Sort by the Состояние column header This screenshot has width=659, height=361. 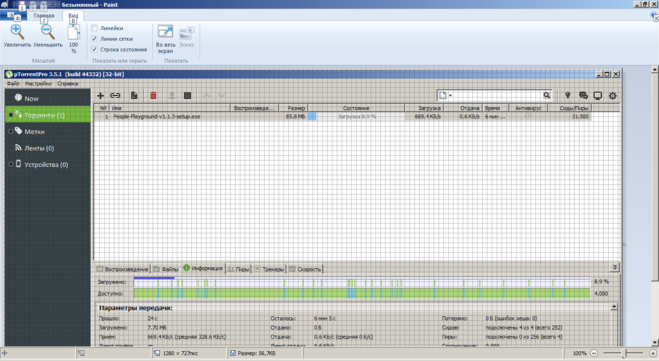[x=356, y=108]
